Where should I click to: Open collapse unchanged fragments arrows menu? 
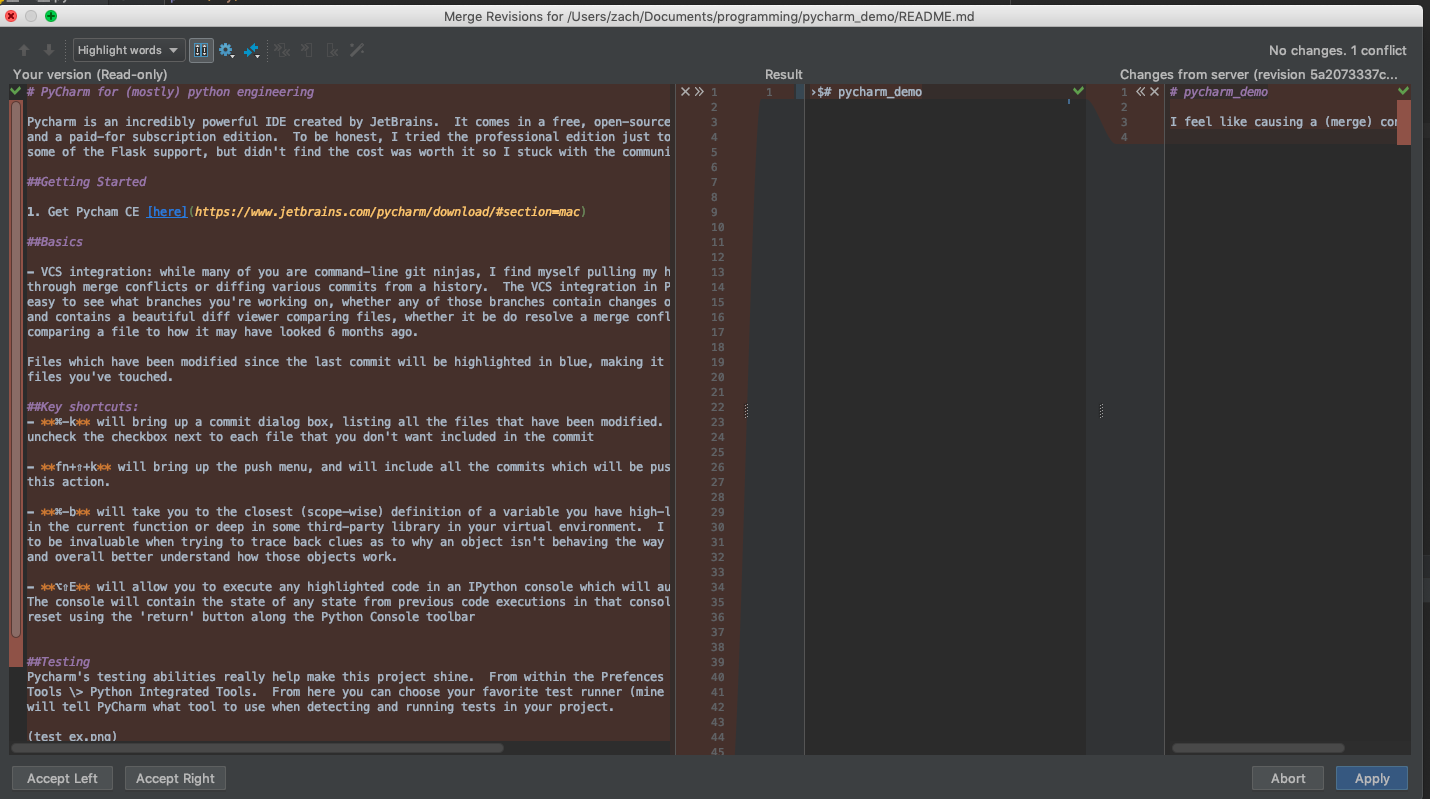coord(252,50)
